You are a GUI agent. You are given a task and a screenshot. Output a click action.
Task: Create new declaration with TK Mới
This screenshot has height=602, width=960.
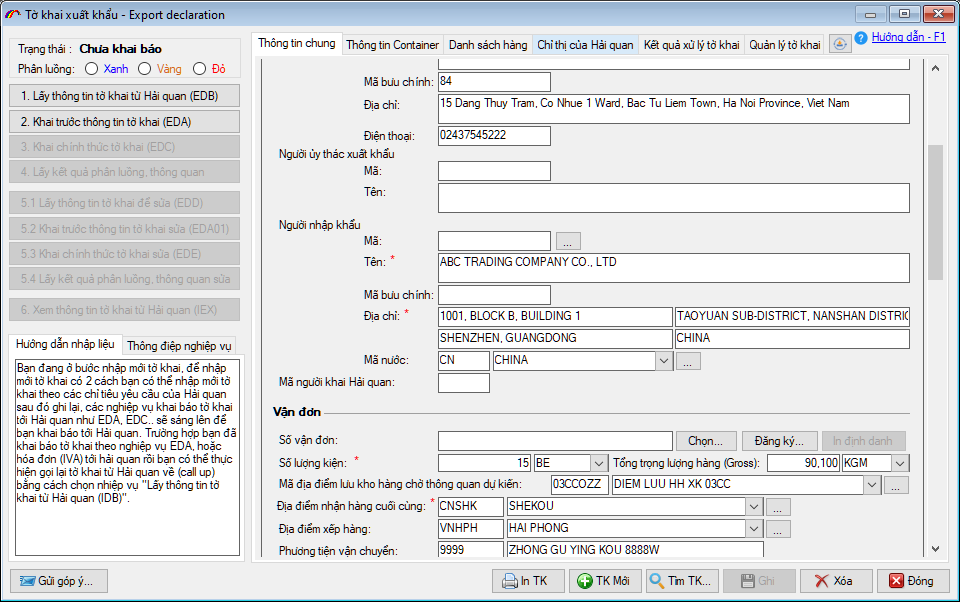(x=605, y=581)
